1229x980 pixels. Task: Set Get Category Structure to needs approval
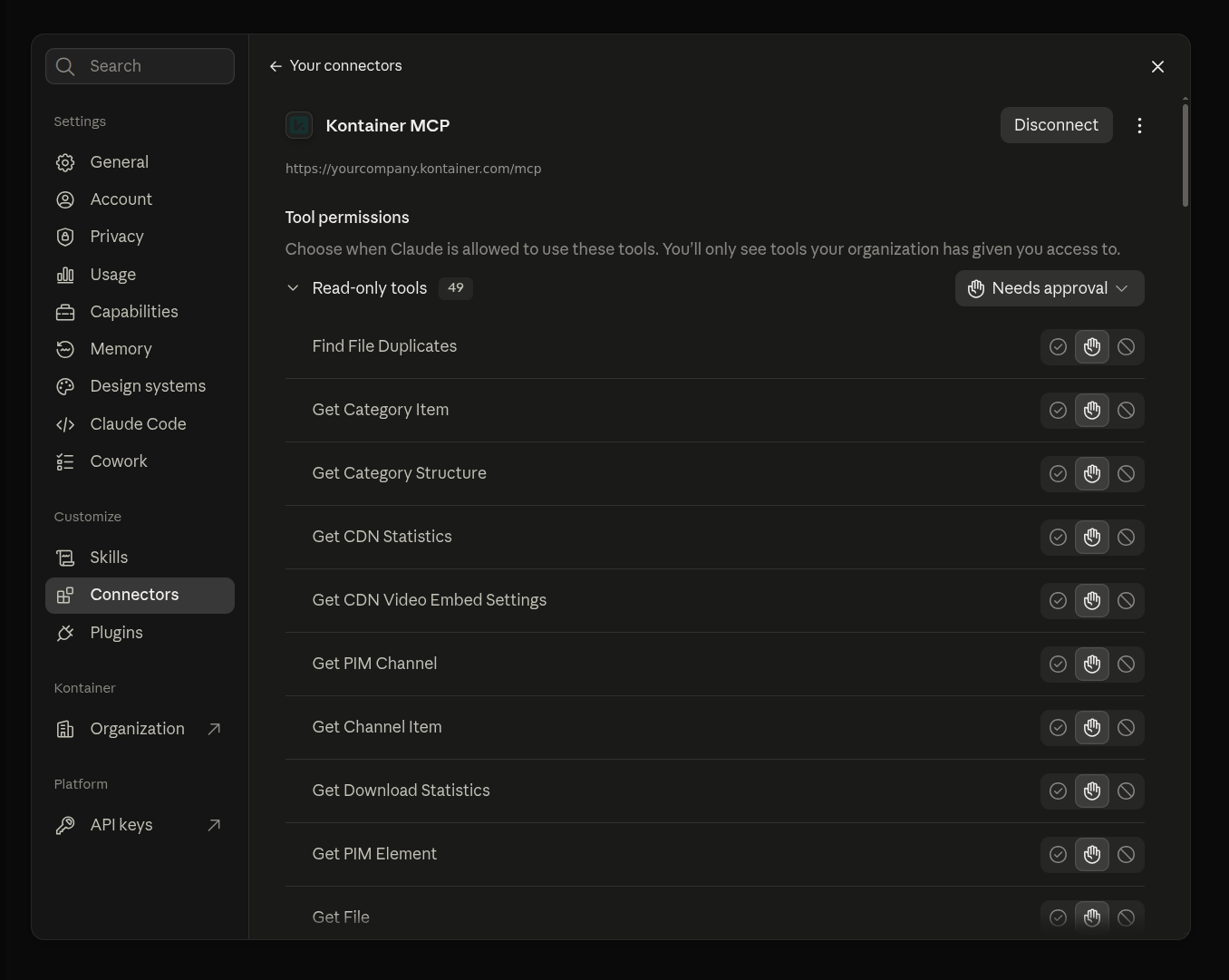click(x=1092, y=474)
